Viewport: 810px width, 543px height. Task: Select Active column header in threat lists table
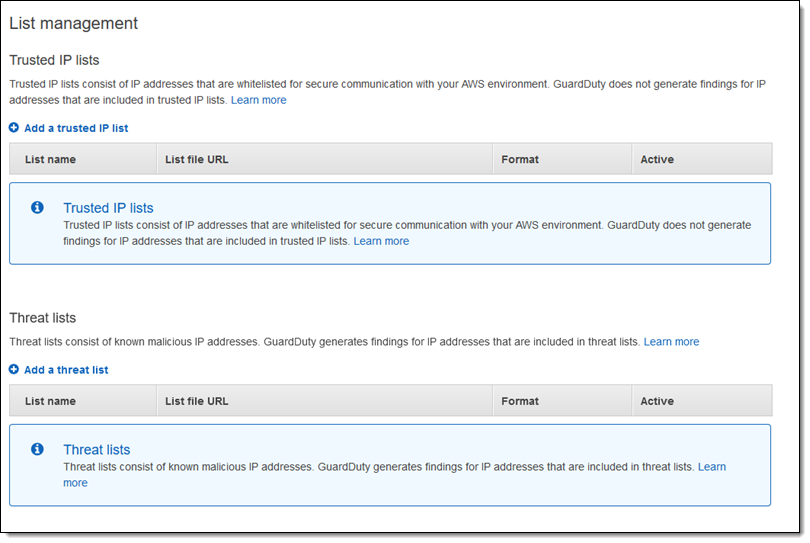[x=657, y=401]
